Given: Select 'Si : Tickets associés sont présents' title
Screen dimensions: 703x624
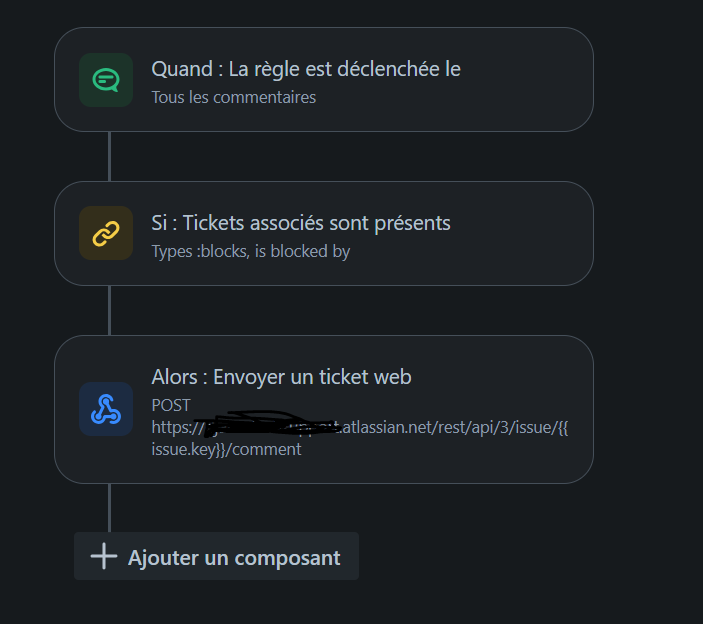Looking at the screenshot, I should coord(301,223).
